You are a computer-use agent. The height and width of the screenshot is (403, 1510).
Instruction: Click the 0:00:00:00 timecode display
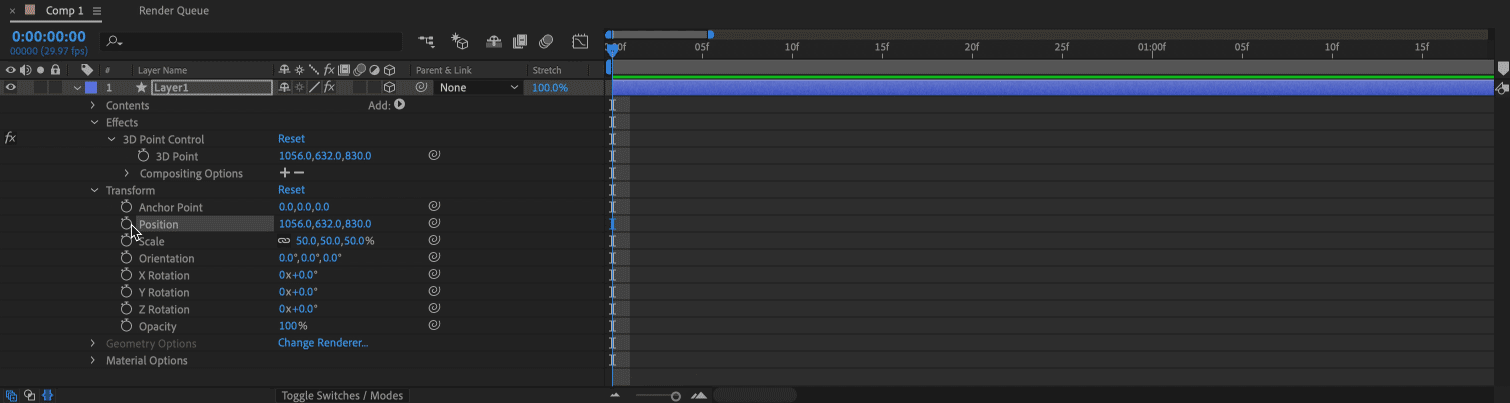(x=49, y=37)
